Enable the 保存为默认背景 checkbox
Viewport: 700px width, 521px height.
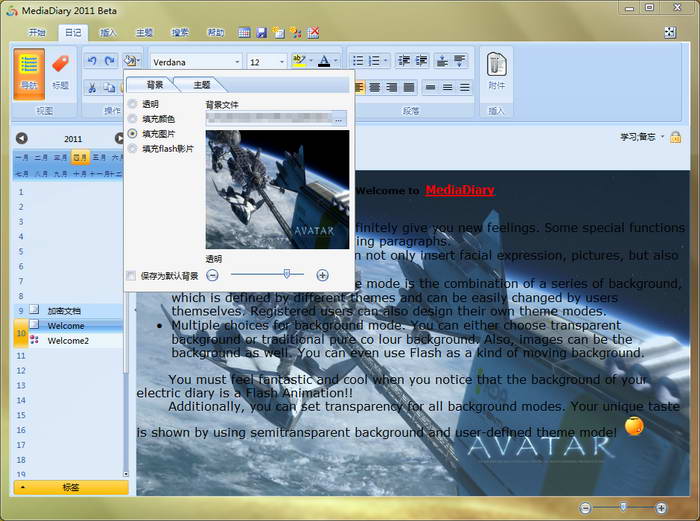132,275
